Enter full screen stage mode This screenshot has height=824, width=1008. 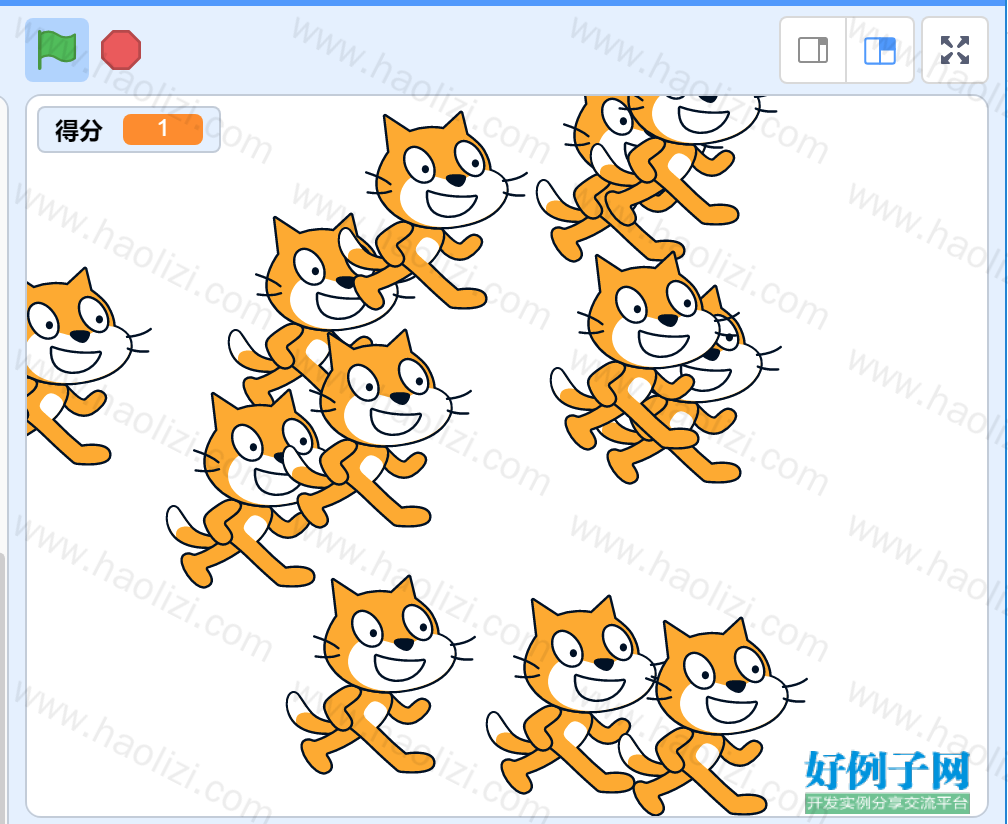955,50
